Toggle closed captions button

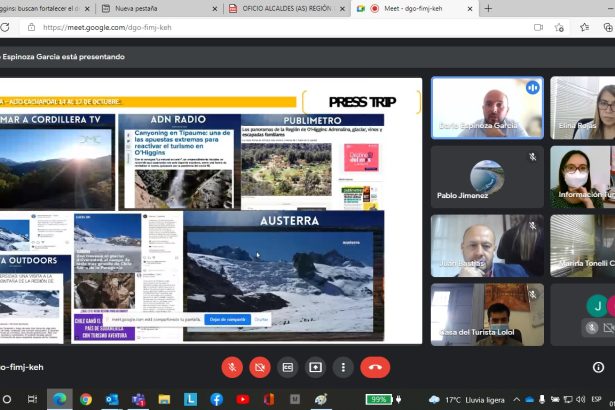tap(287, 367)
